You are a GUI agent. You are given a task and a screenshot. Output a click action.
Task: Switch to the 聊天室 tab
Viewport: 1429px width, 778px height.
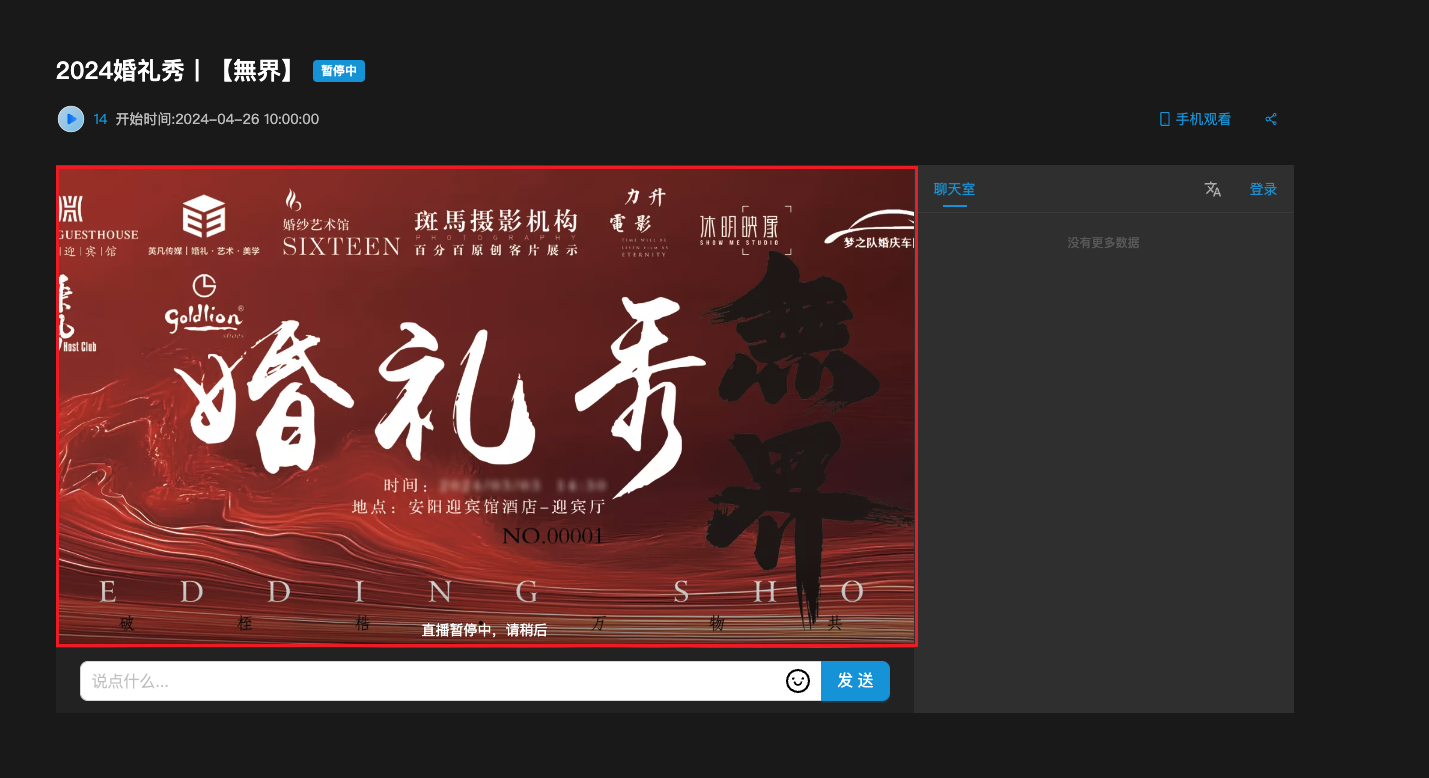(x=954, y=189)
